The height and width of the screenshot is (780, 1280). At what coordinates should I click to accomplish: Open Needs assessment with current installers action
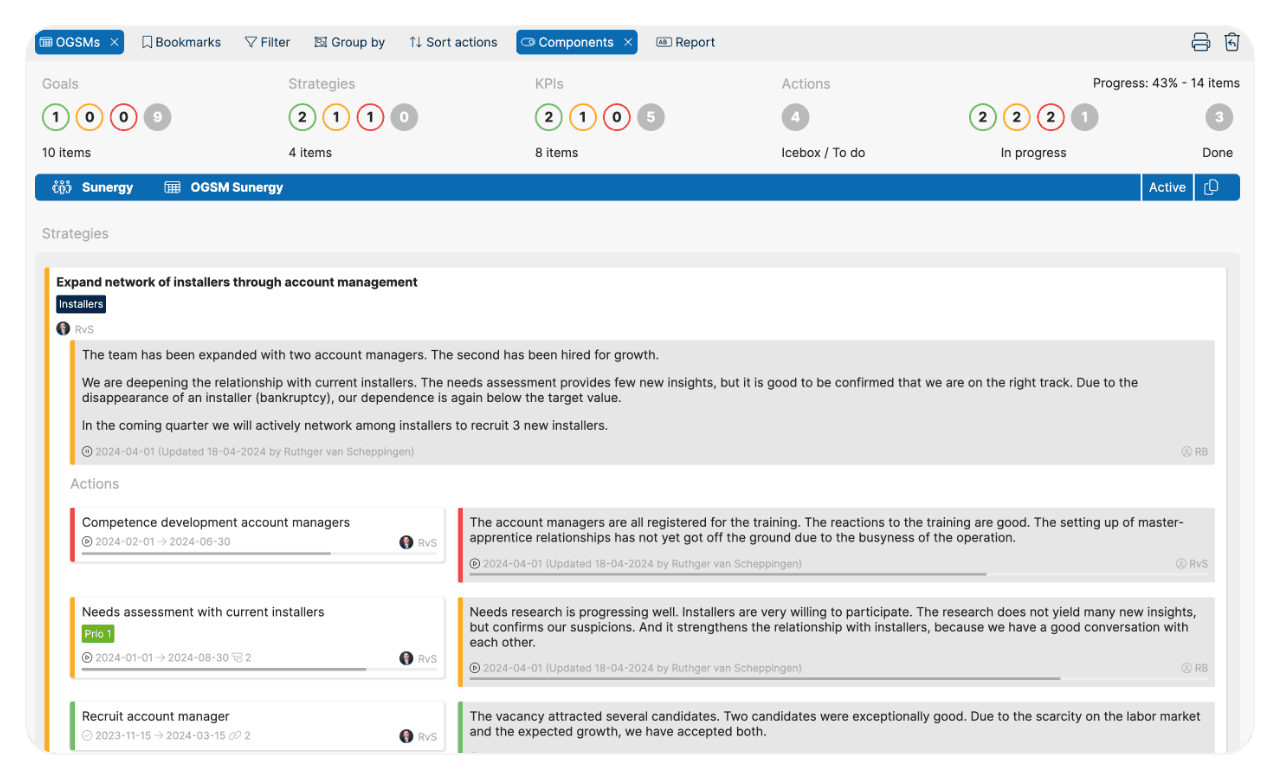203,612
